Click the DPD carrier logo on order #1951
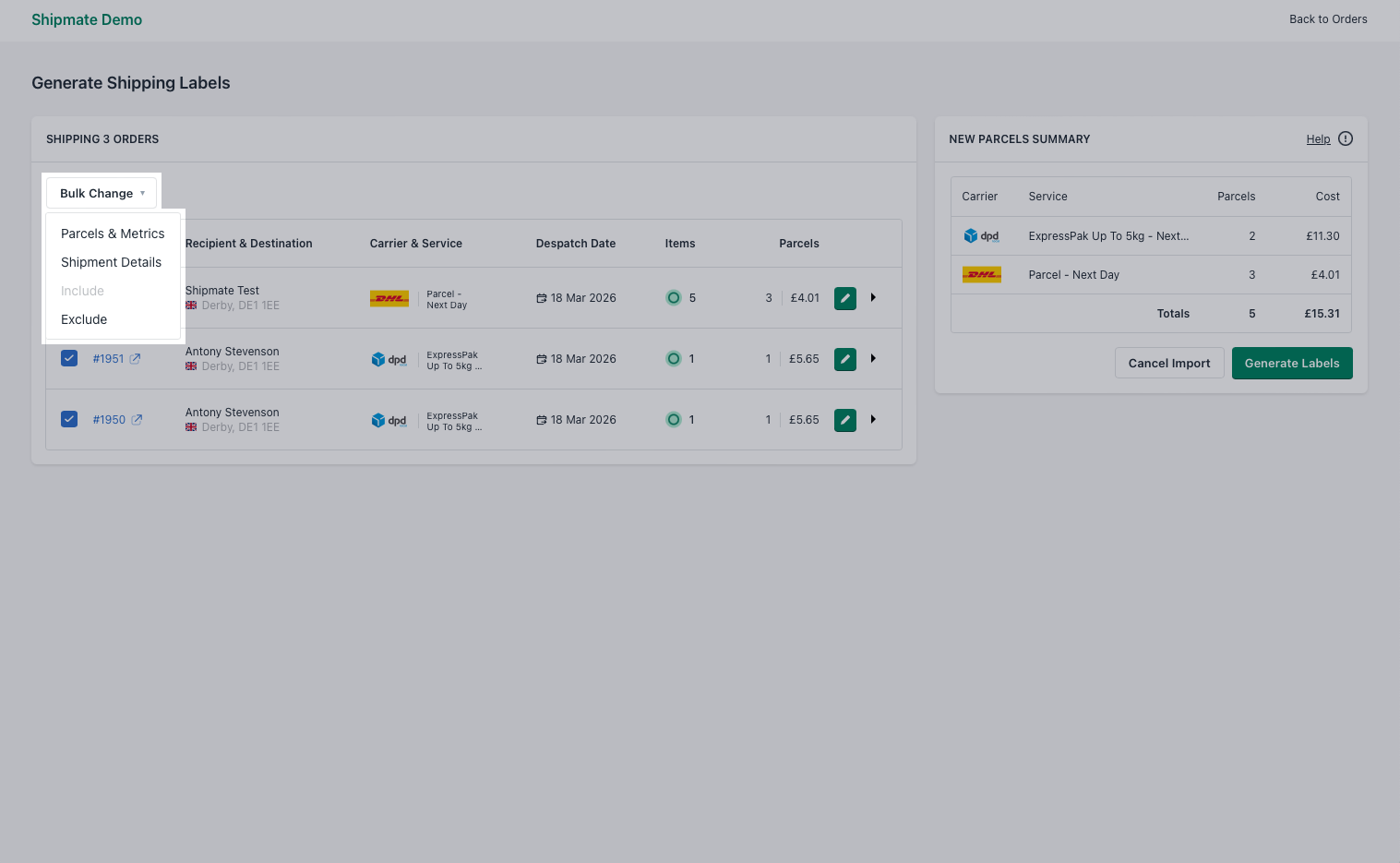The height and width of the screenshot is (863, 1400). (x=389, y=358)
